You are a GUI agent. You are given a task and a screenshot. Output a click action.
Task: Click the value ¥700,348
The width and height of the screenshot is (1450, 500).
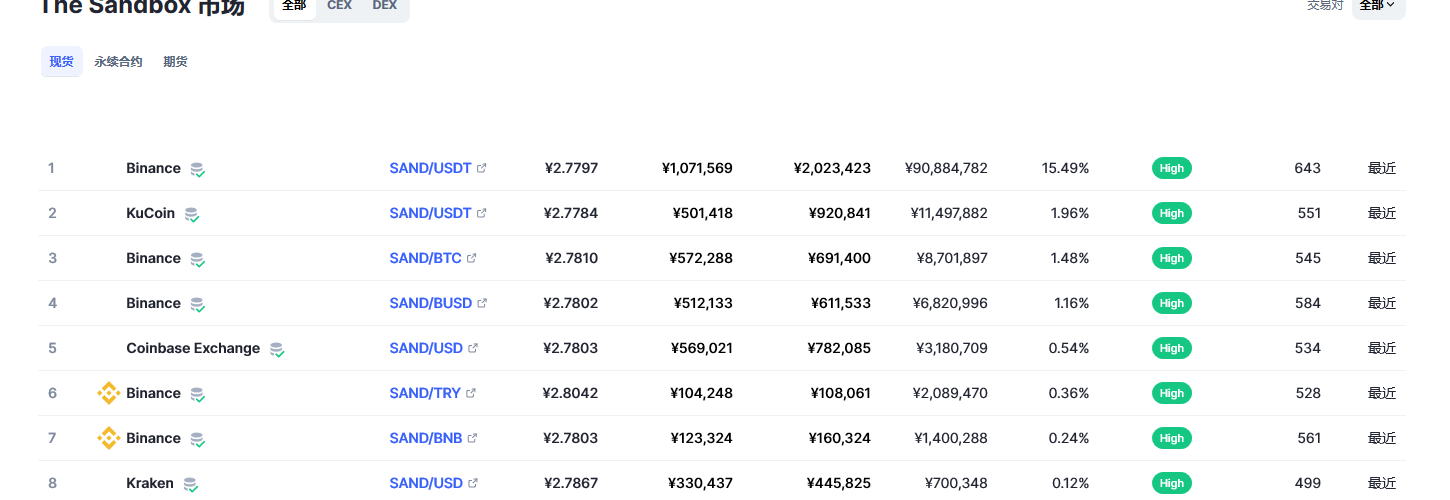pos(956,483)
